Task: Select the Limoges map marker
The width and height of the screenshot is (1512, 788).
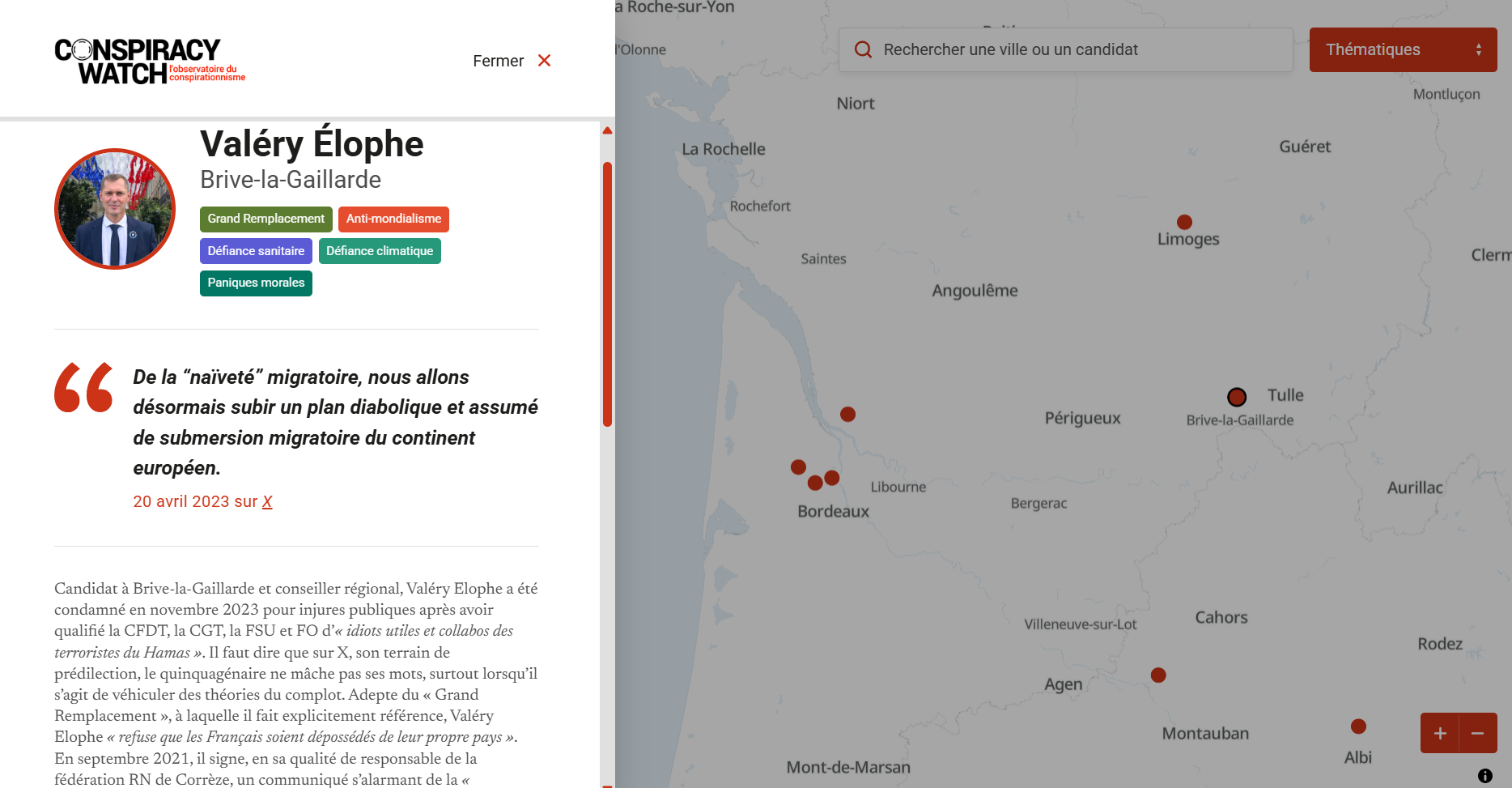Action: pos(1184,222)
